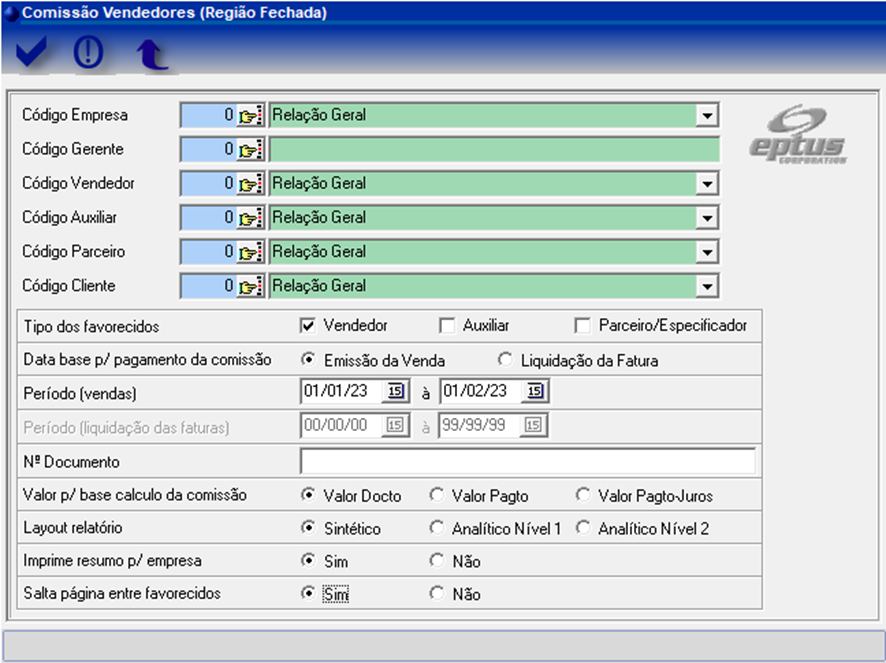Click the Nº Documento input field
This screenshot has width=886, height=663.
click(527, 461)
